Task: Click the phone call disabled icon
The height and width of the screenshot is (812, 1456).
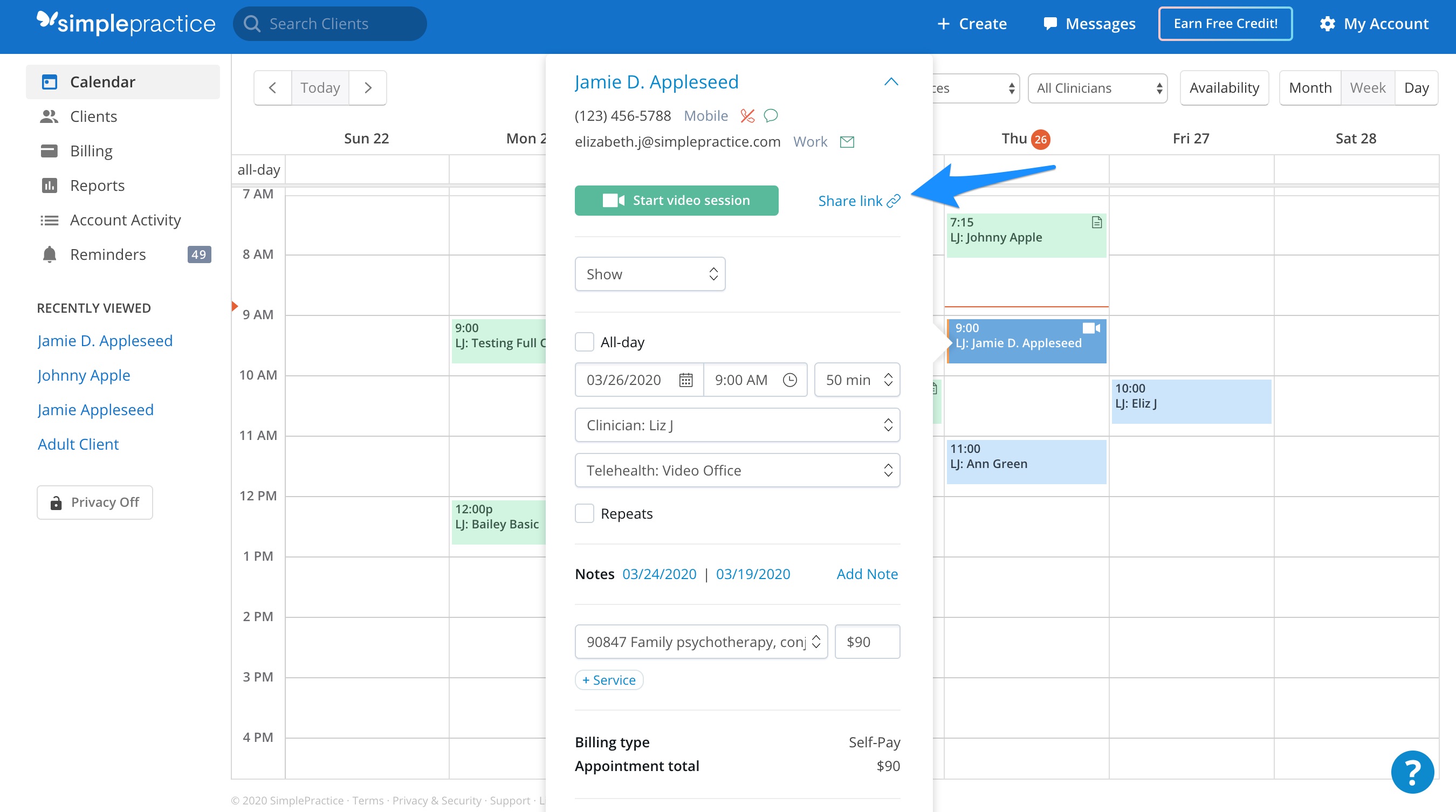Action: 747,116
